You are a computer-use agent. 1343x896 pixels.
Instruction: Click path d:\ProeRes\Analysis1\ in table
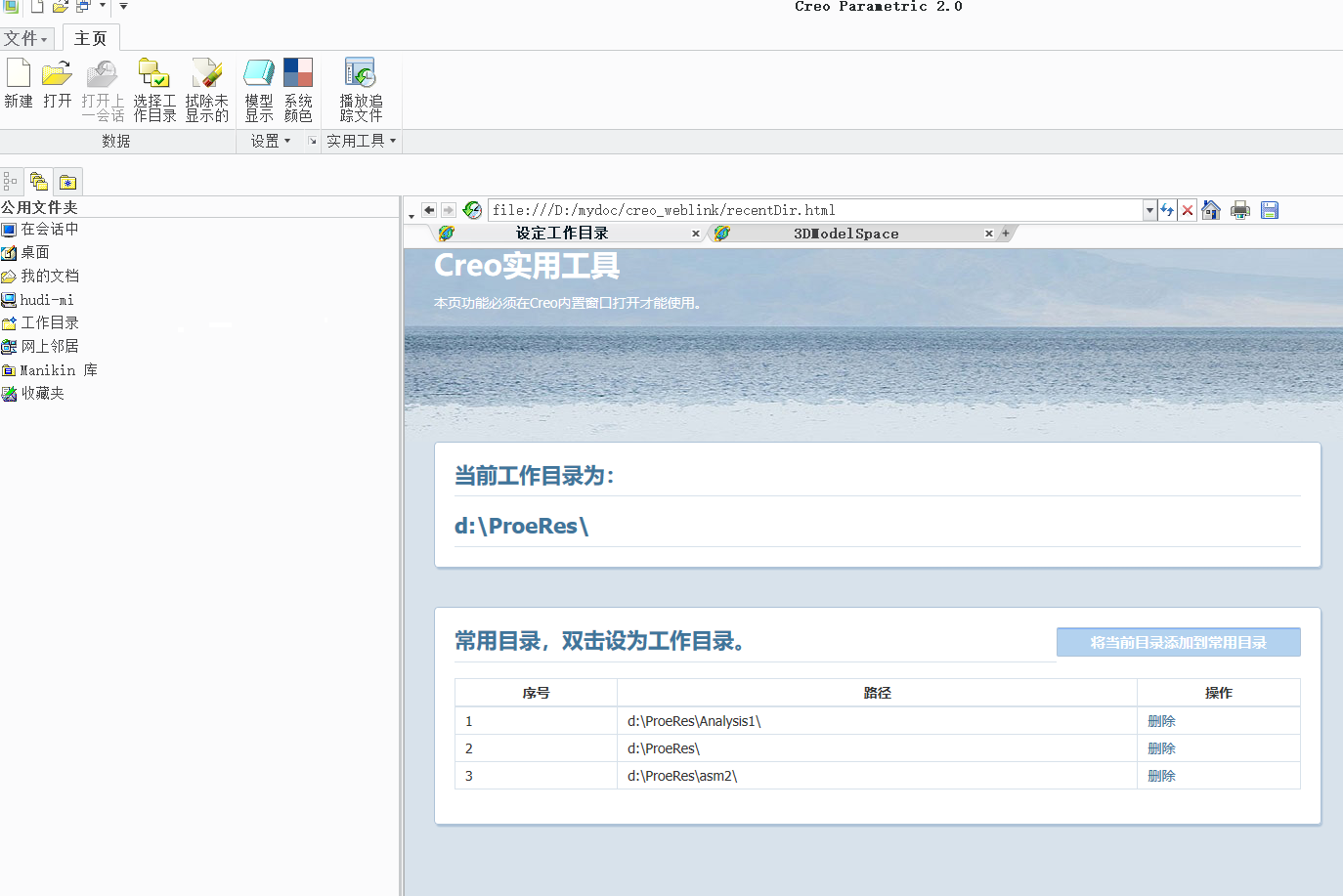coord(694,721)
